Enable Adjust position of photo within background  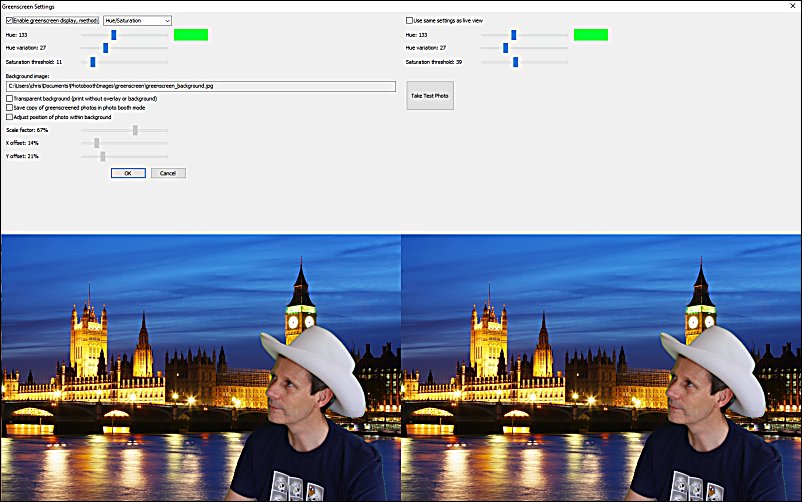coord(9,117)
